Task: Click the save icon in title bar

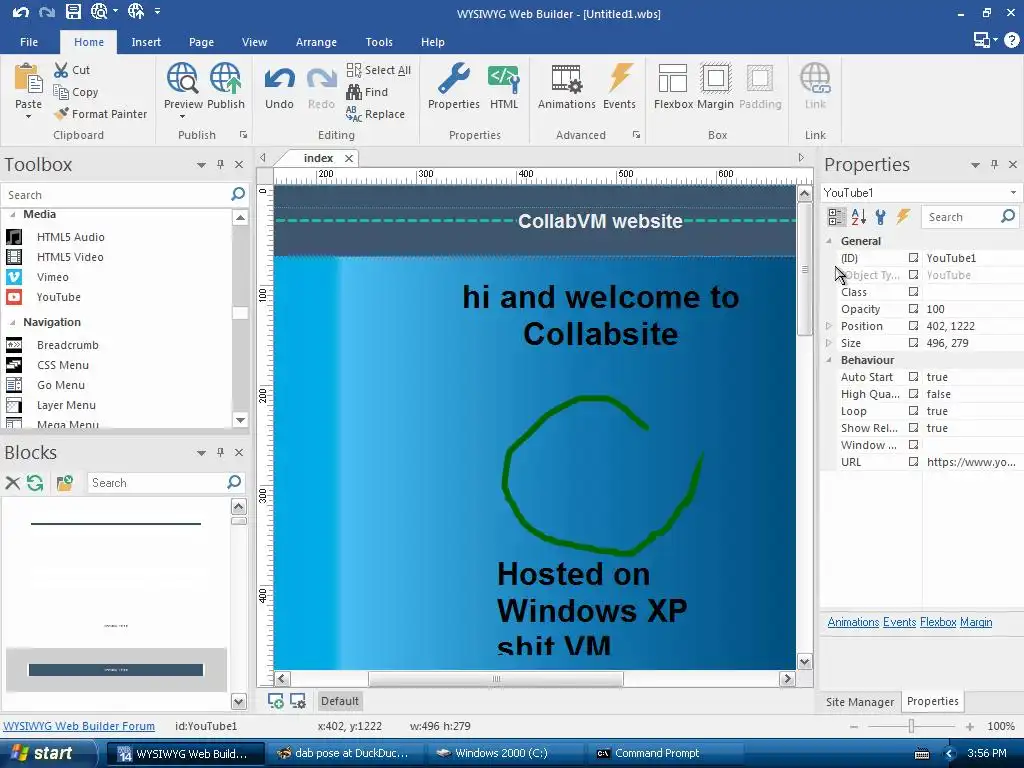Action: (73, 11)
